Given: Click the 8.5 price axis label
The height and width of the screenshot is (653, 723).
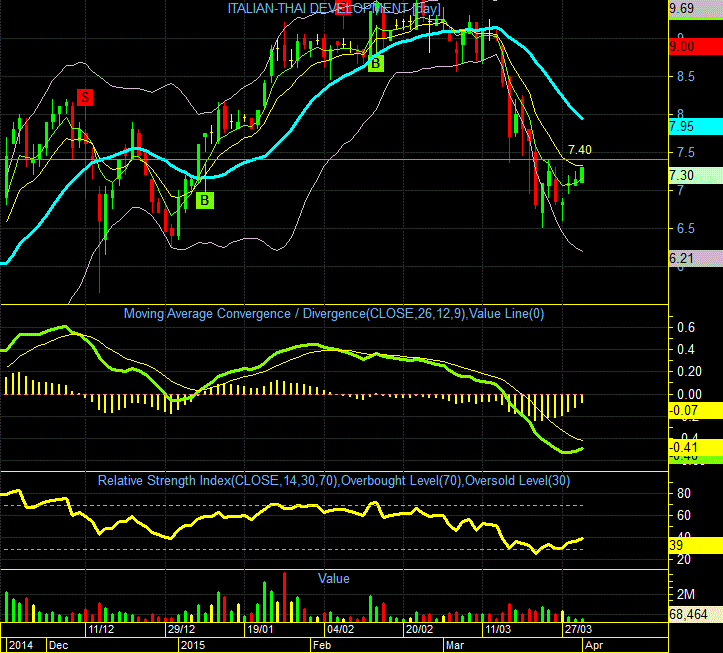Looking at the screenshot, I should [686, 77].
